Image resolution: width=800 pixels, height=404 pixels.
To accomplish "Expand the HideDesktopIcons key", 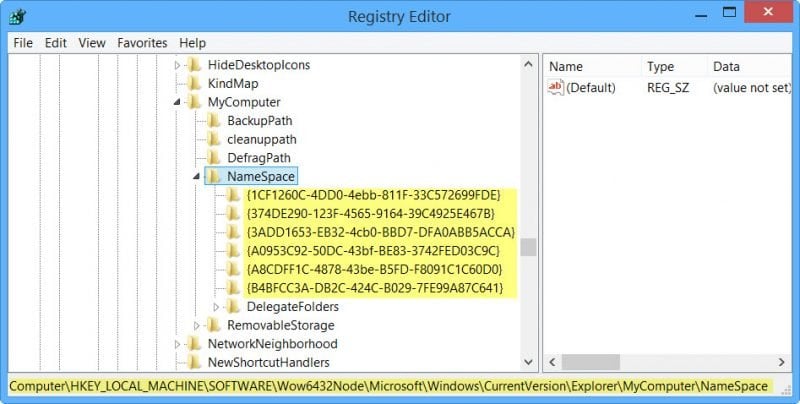I will (177, 65).
